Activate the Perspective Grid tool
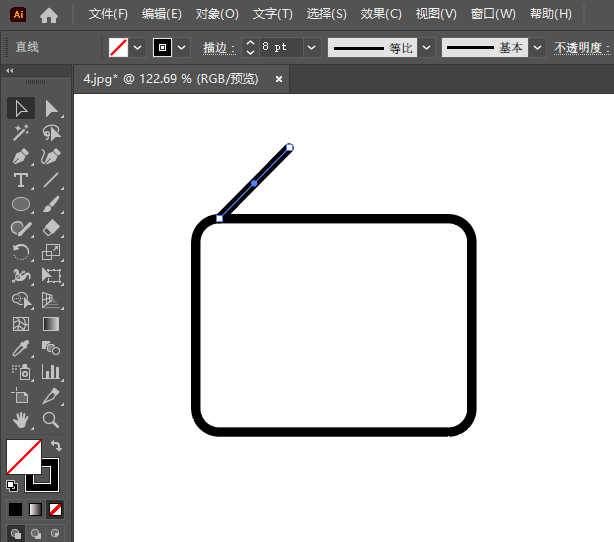 [x=51, y=300]
